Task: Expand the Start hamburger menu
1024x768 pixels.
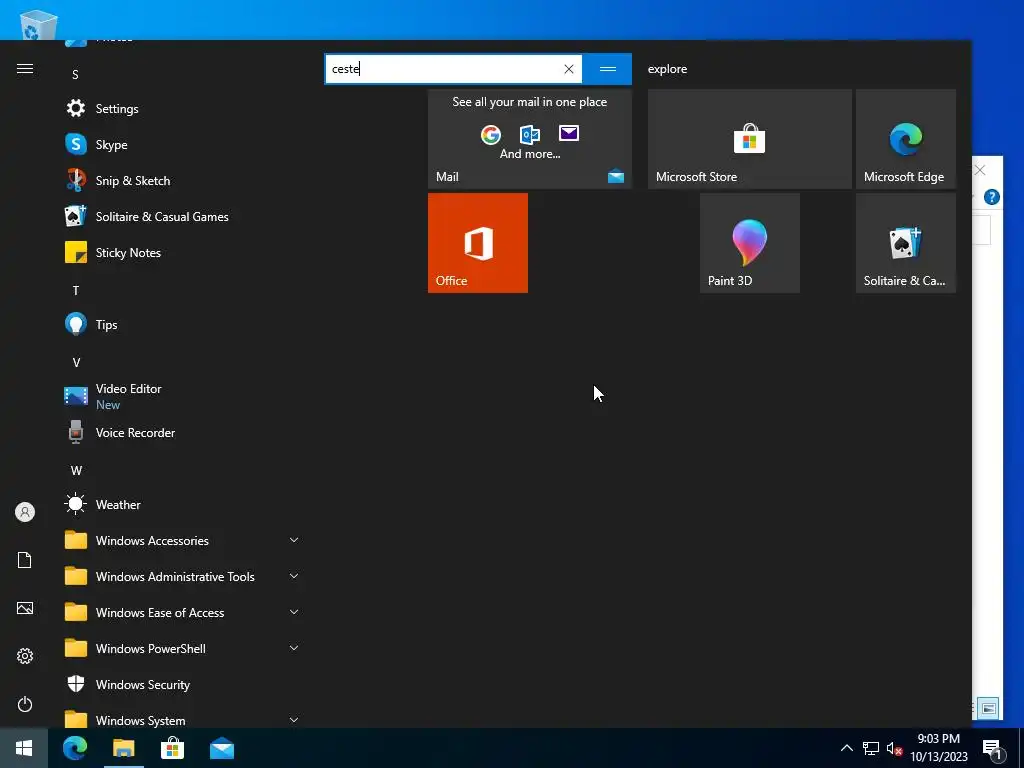Action: pyautogui.click(x=25, y=69)
